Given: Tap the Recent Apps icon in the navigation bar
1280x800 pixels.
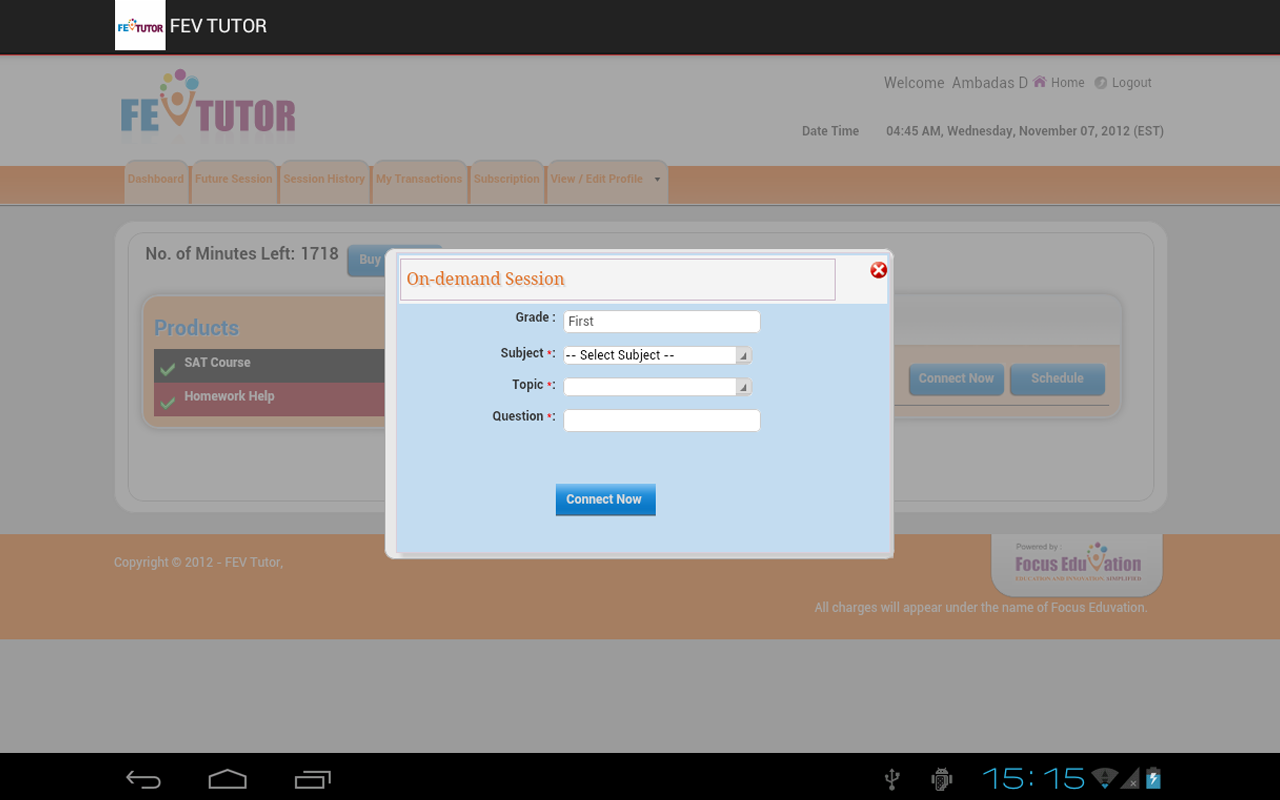Looking at the screenshot, I should click(311, 777).
